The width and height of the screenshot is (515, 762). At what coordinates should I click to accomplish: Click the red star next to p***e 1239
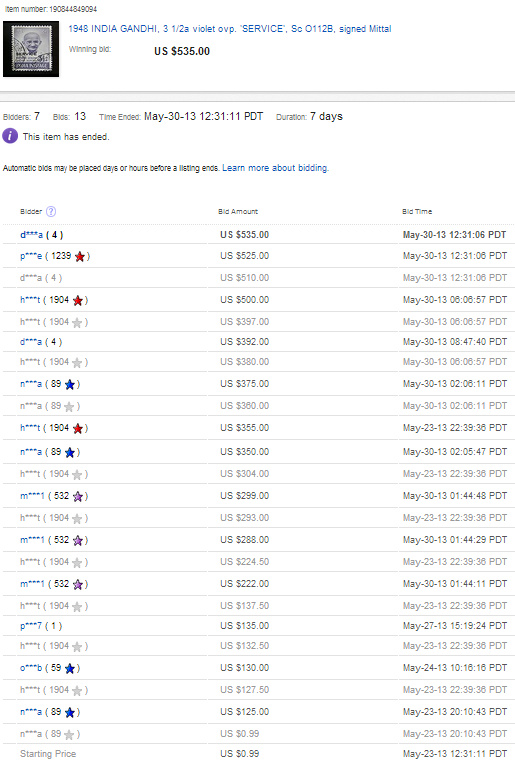80,256
